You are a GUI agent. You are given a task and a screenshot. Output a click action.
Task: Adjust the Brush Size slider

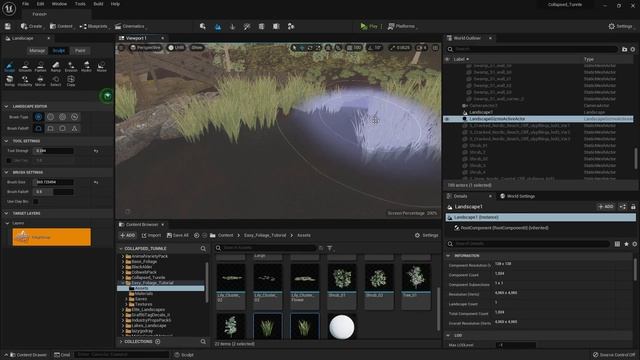pyautogui.click(x=53, y=182)
